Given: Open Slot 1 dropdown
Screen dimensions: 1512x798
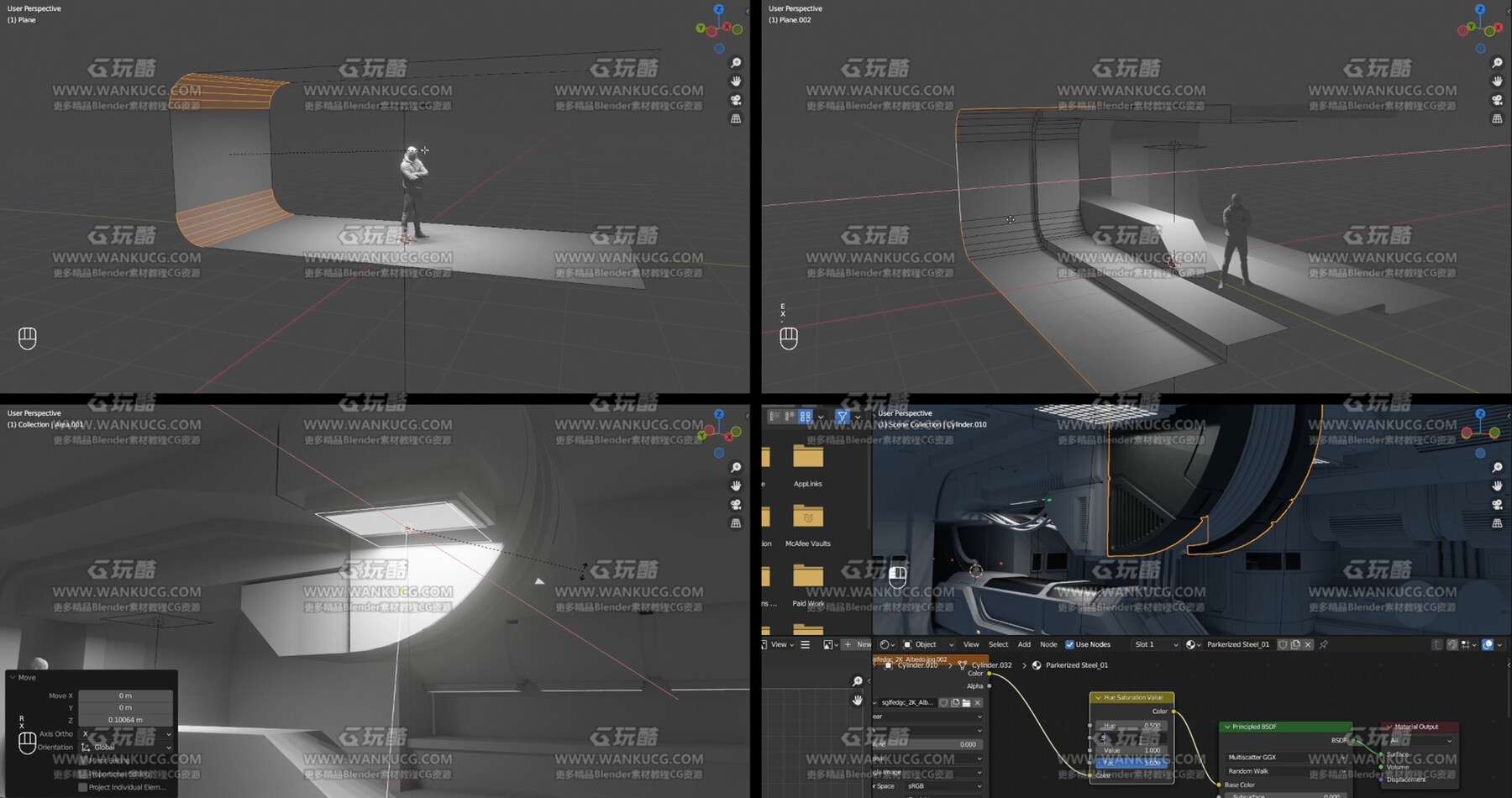Looking at the screenshot, I should (1156, 645).
